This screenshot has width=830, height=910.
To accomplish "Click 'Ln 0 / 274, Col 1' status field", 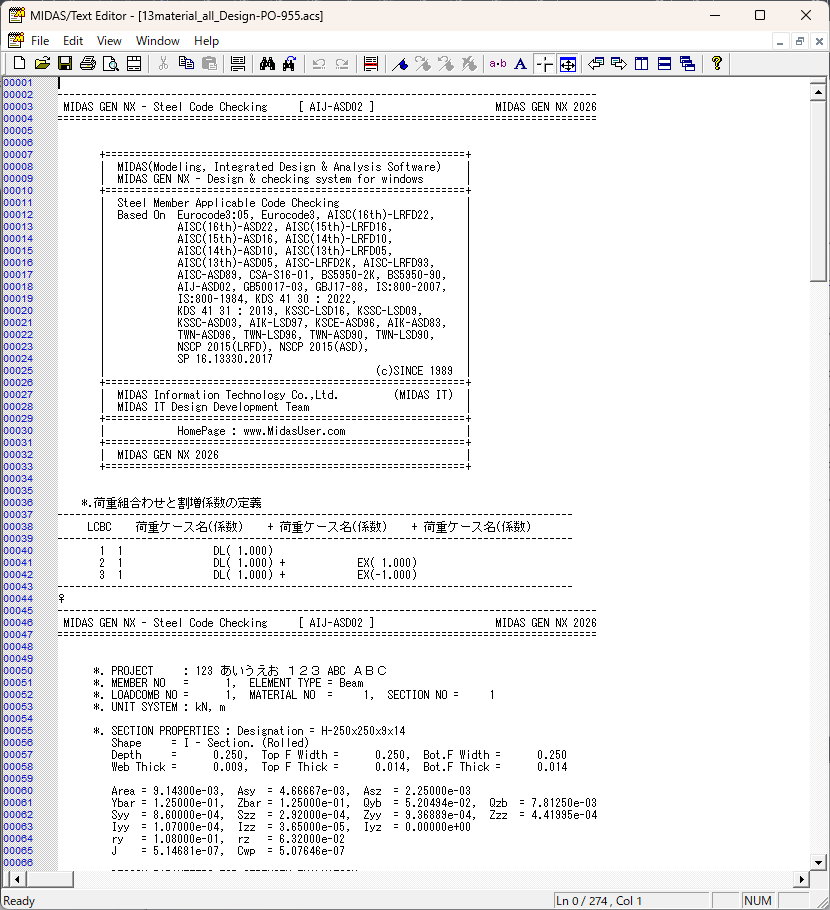I will pos(631,901).
